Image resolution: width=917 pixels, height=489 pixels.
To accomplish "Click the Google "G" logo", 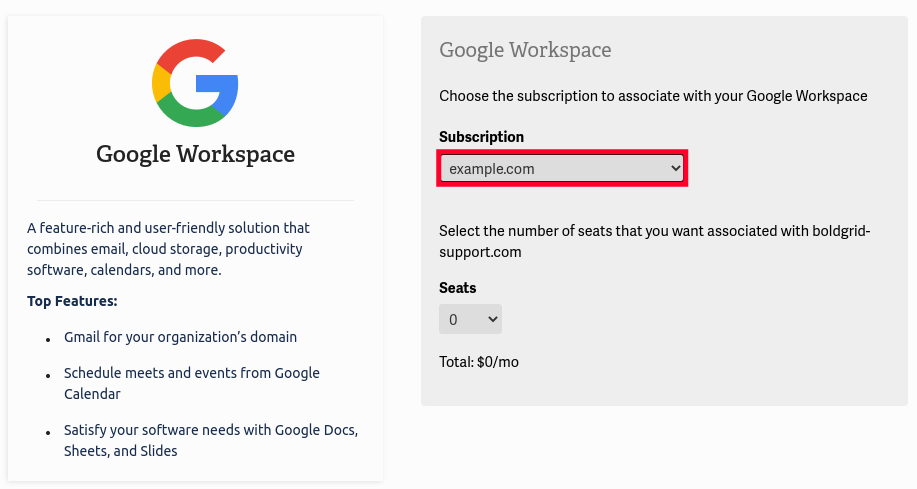I will pos(195,84).
